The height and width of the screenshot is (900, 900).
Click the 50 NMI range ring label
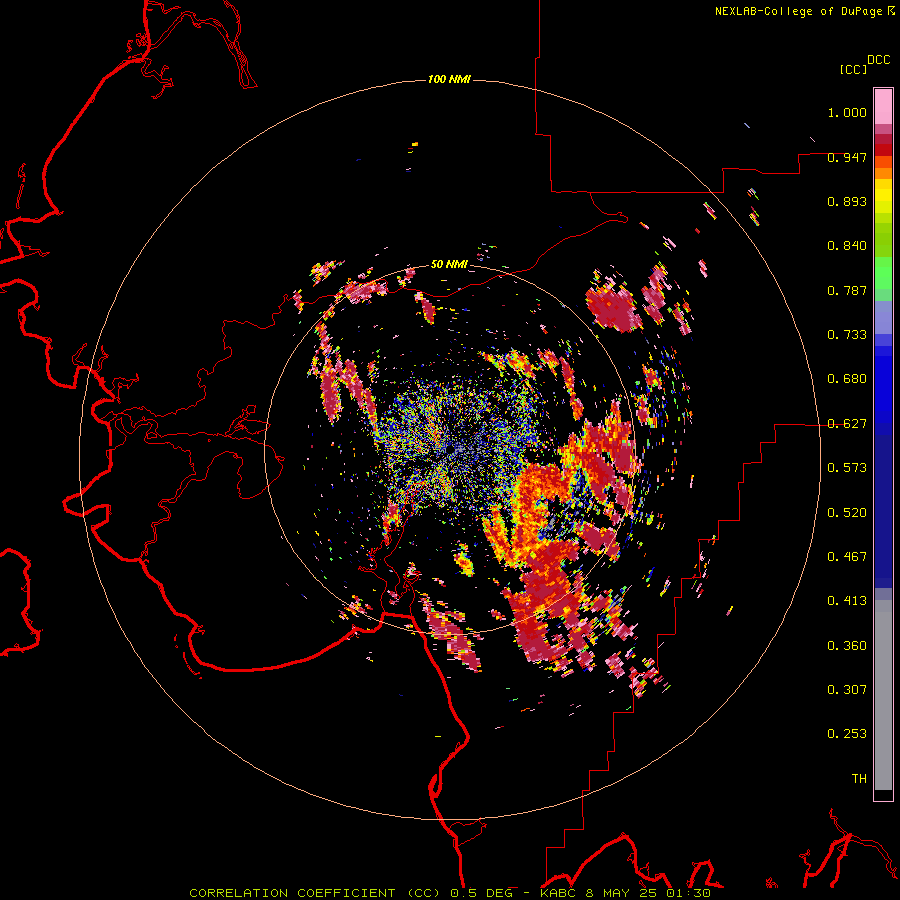coord(449,264)
